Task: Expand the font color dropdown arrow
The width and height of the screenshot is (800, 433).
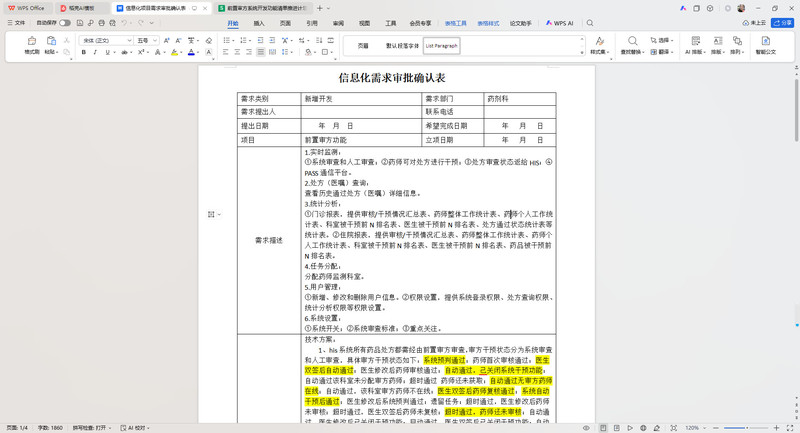Action: click(197, 53)
